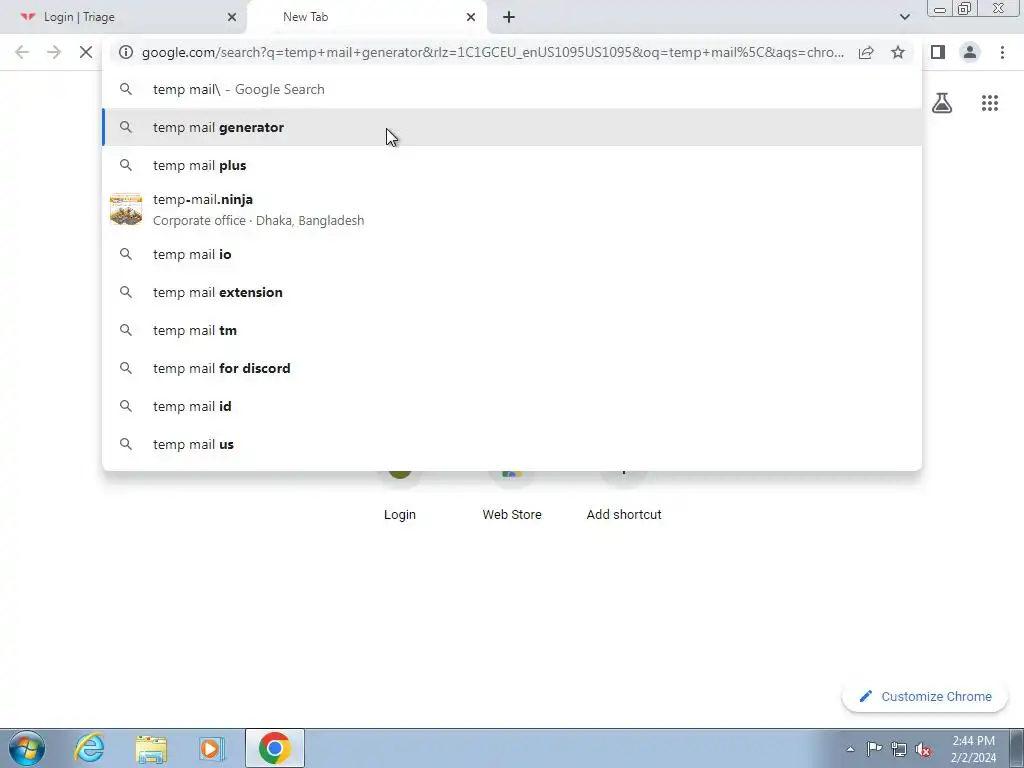This screenshot has width=1024, height=768.
Task: Click the address bar URL
Action: [493, 52]
